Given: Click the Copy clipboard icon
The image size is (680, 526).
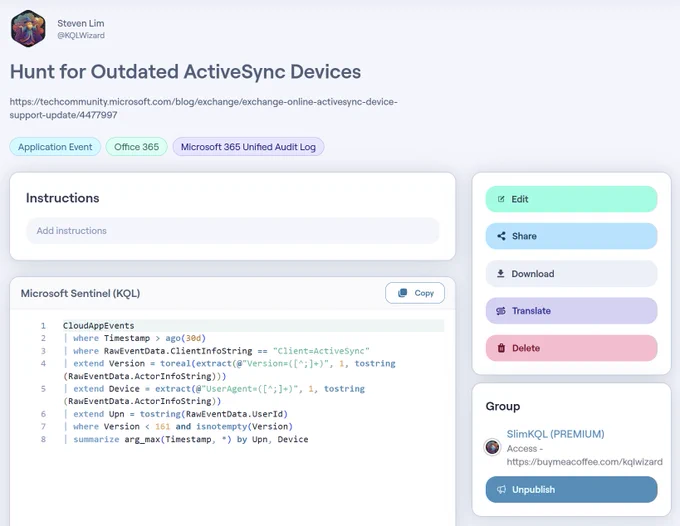Looking at the screenshot, I should (402, 293).
